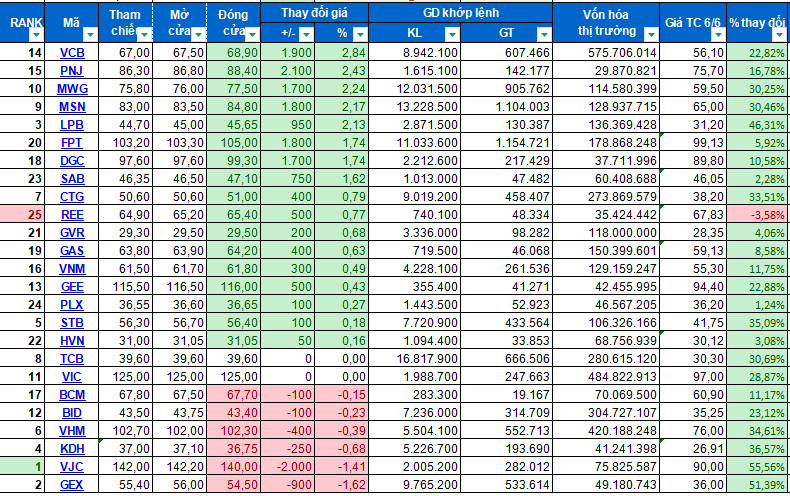Open the LPB stock link
790x496 pixels.
tap(72, 125)
